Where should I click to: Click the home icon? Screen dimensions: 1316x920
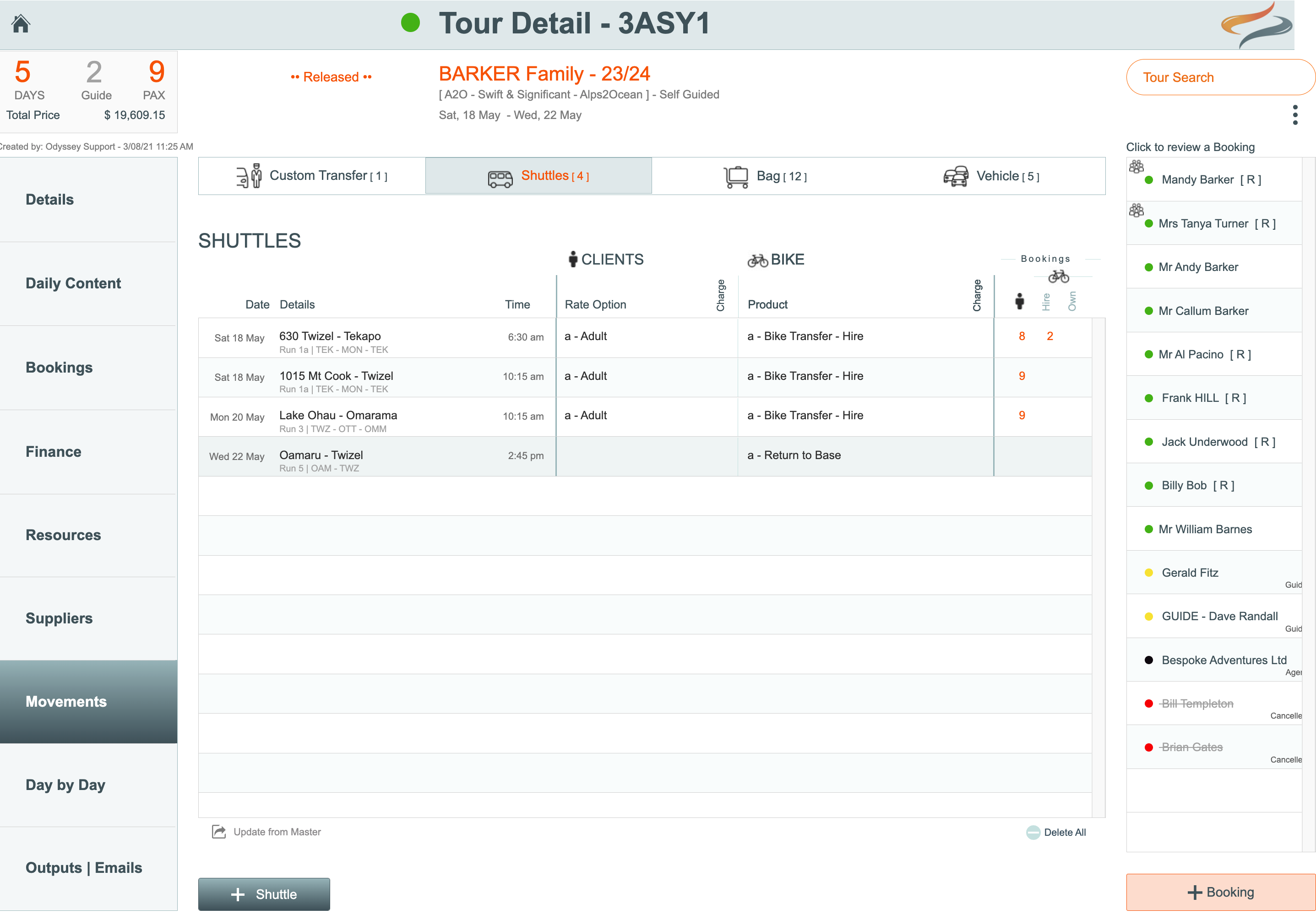[21, 23]
